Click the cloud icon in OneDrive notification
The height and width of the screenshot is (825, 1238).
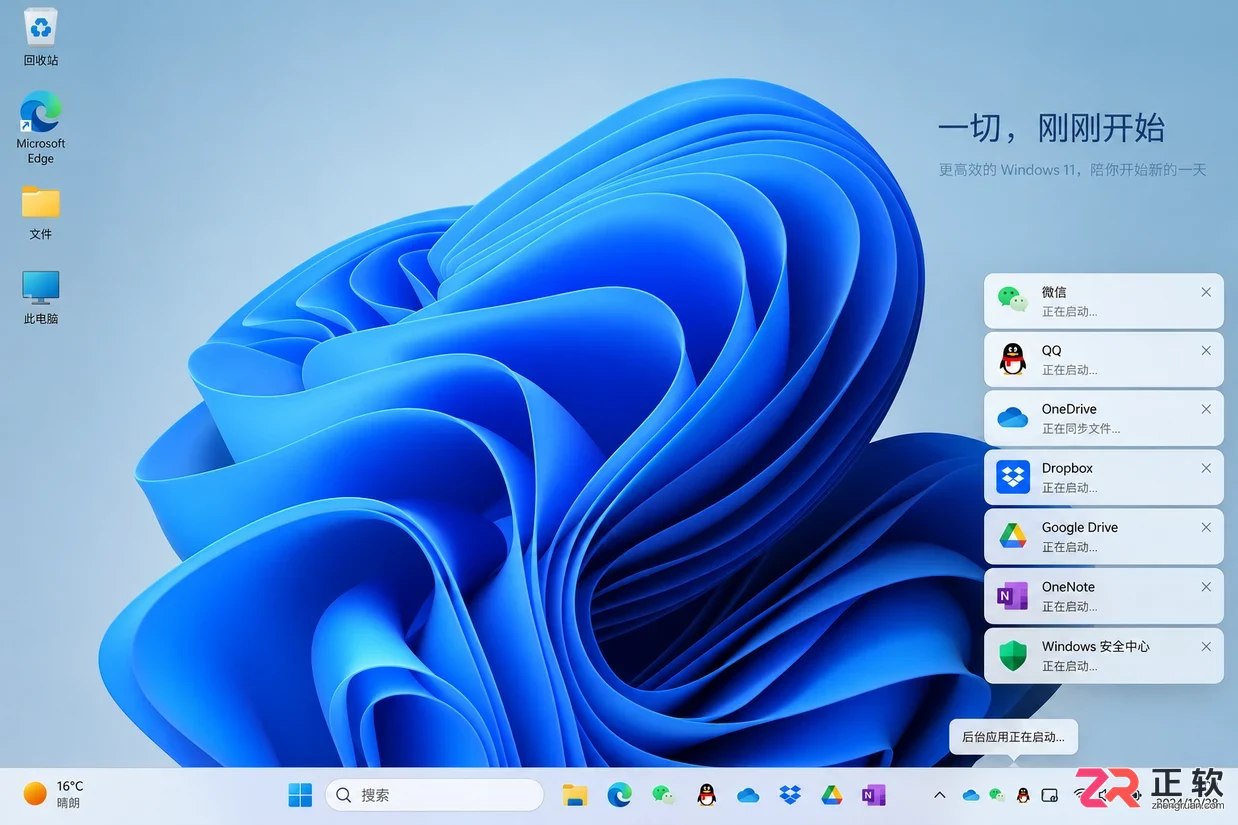(x=1013, y=418)
